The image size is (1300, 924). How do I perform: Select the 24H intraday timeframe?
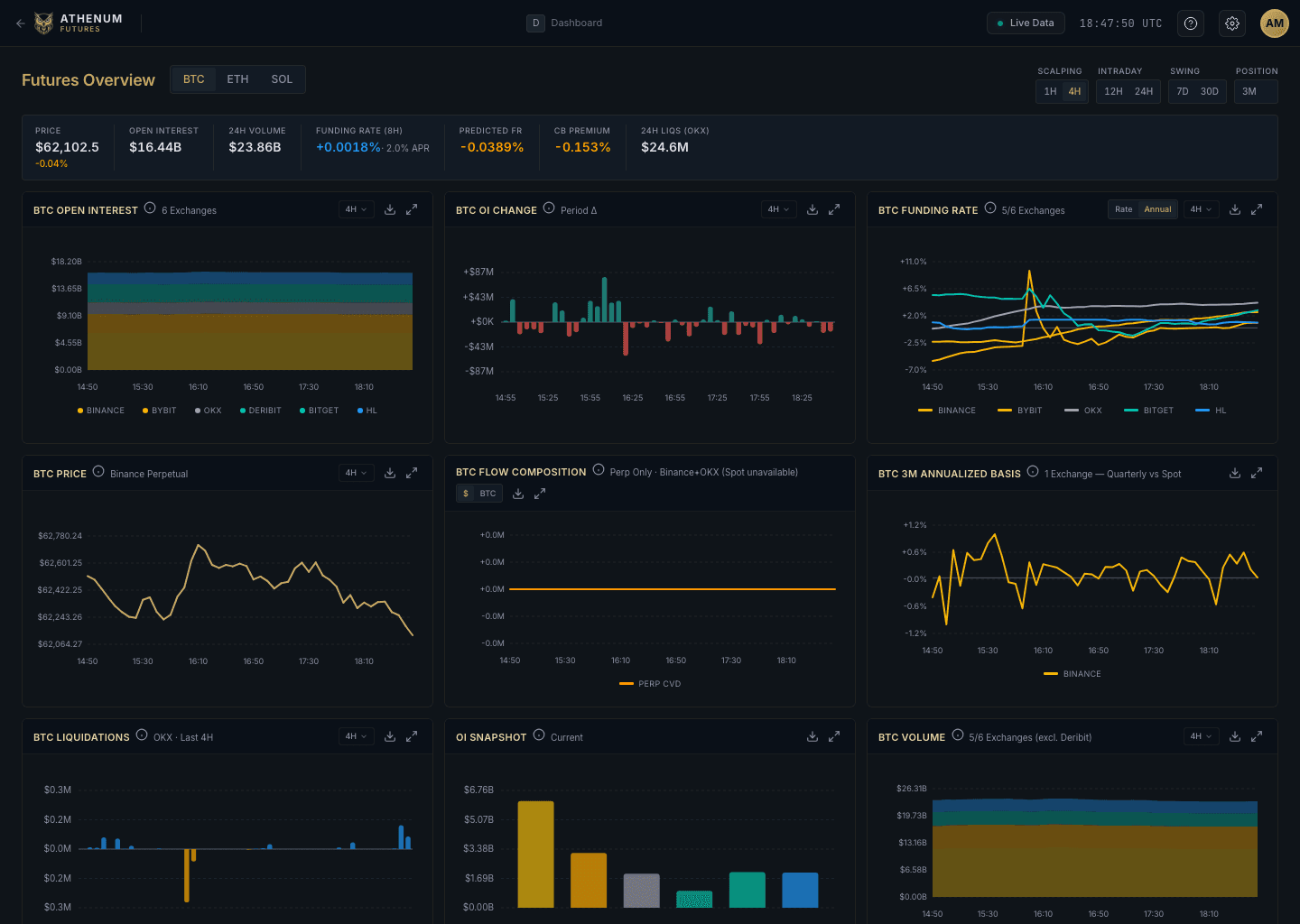[x=1144, y=91]
